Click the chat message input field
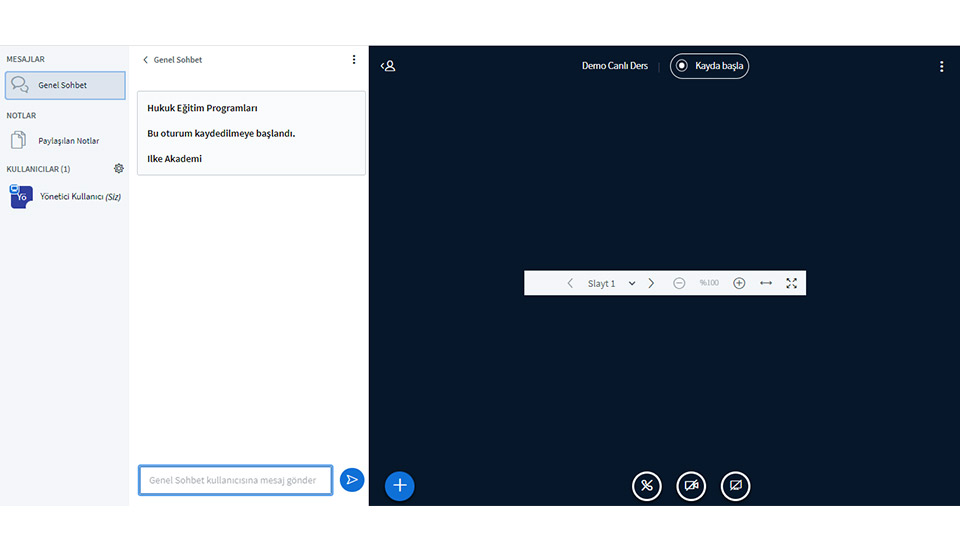The image size is (960, 550). click(236, 480)
